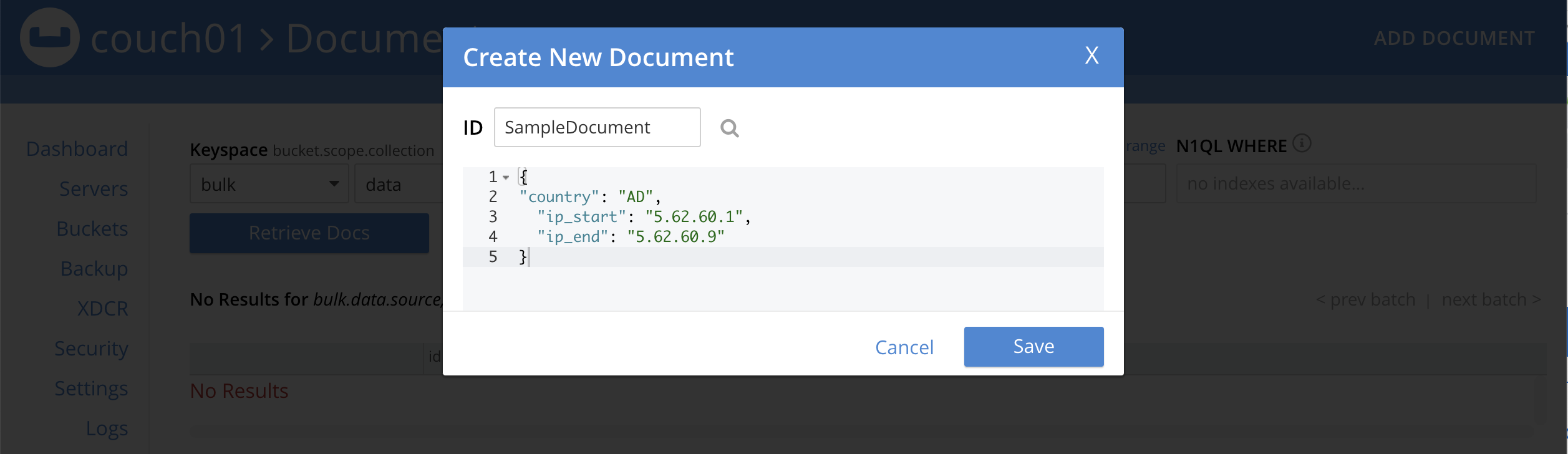Open the bulk bucket dropdown
The height and width of the screenshot is (454, 1568).
269,184
